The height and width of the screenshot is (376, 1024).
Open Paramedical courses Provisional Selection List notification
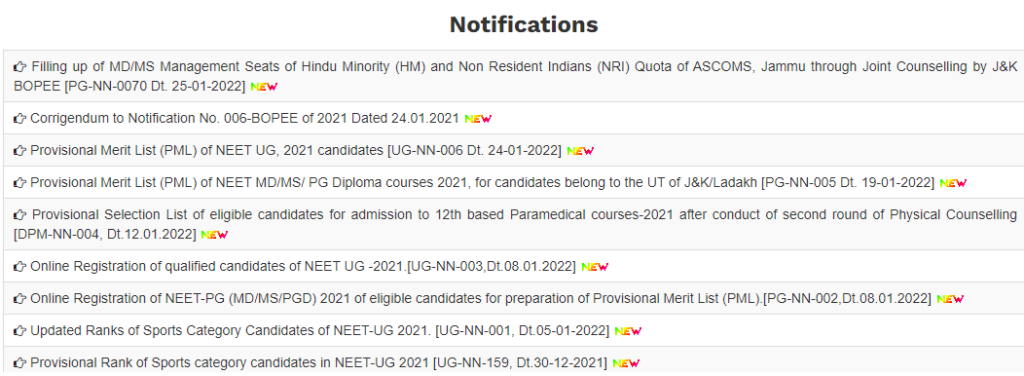(x=515, y=224)
